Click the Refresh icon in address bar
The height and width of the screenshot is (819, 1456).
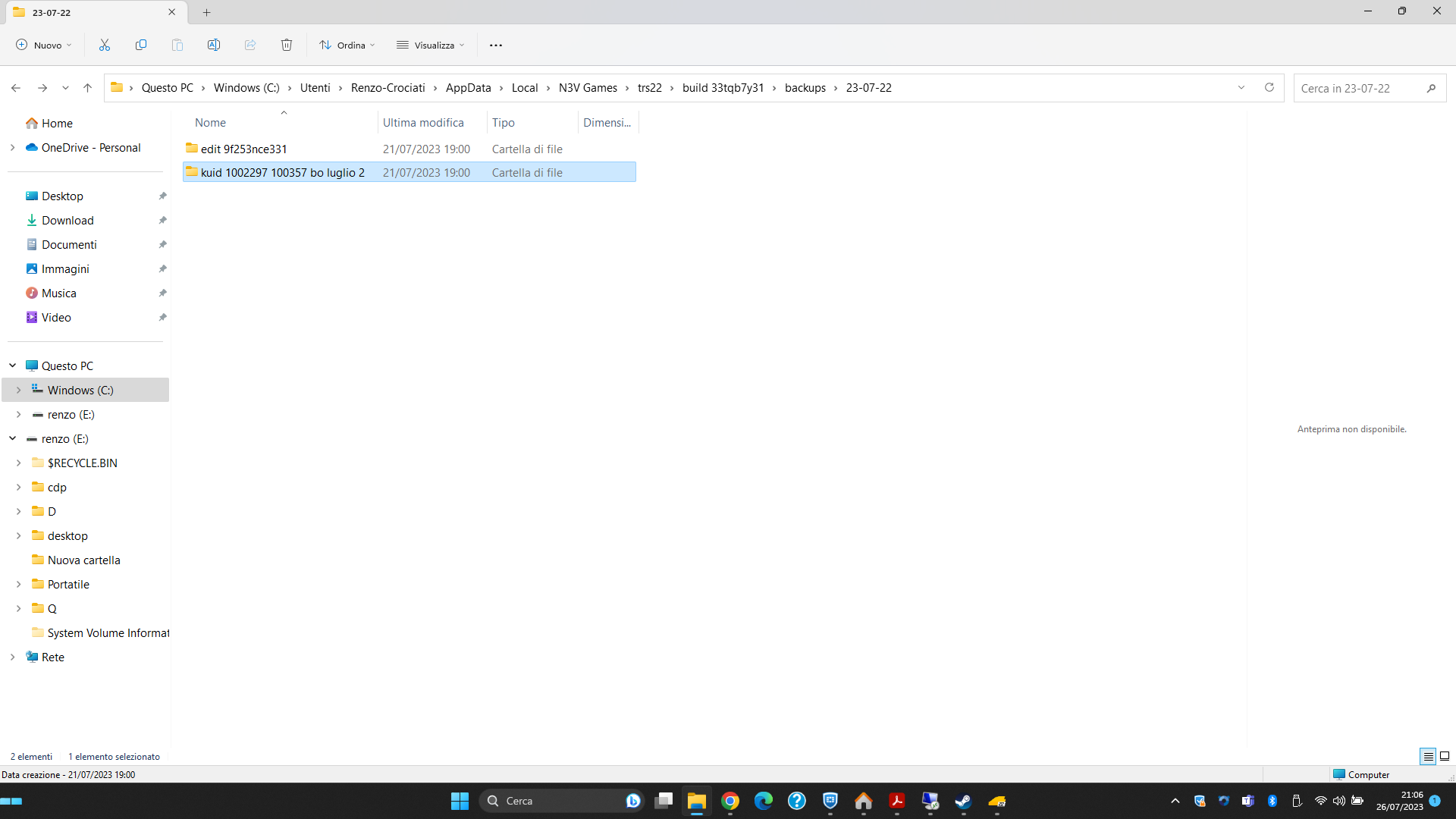(x=1269, y=88)
